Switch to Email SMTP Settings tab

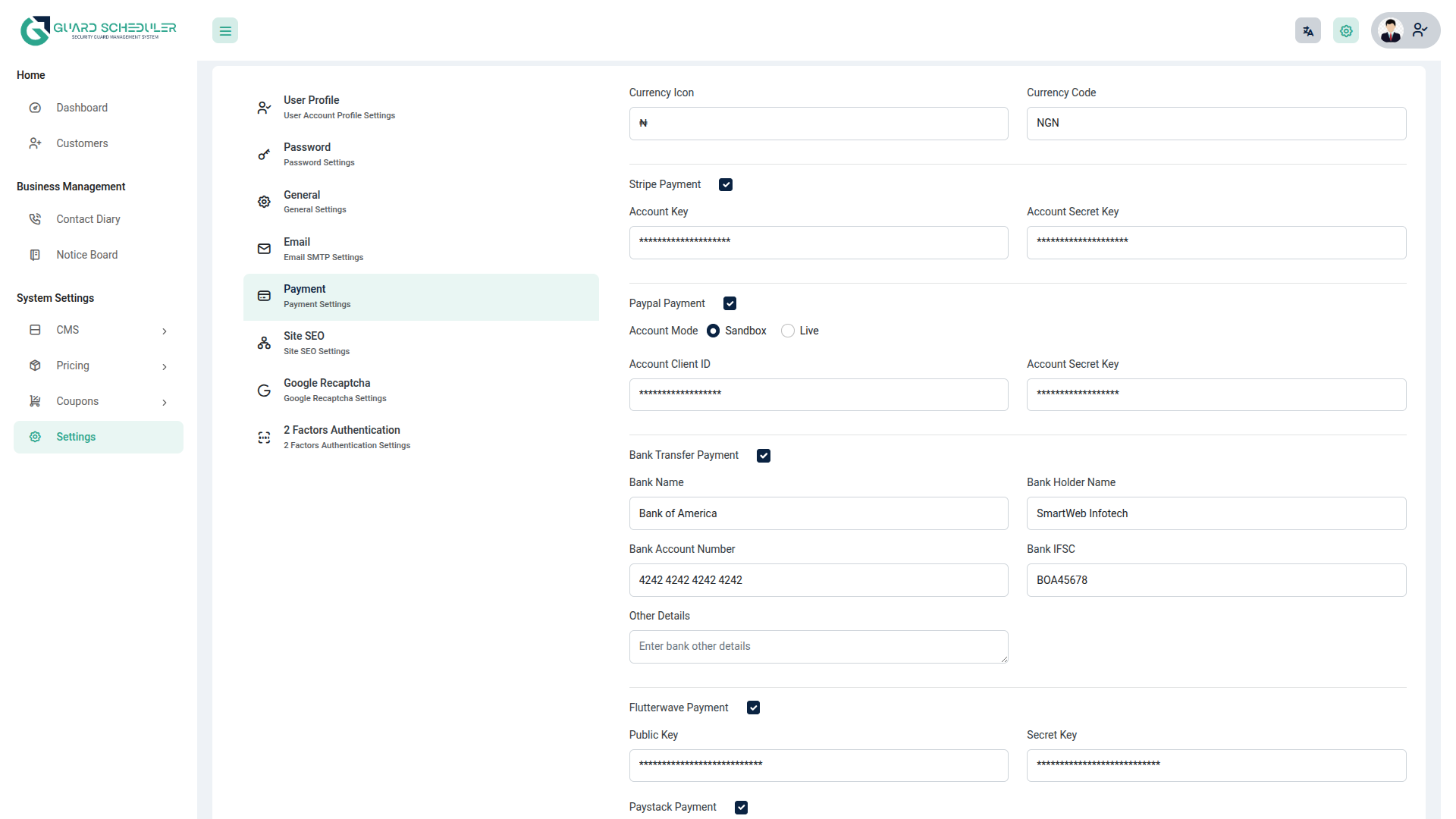point(323,249)
